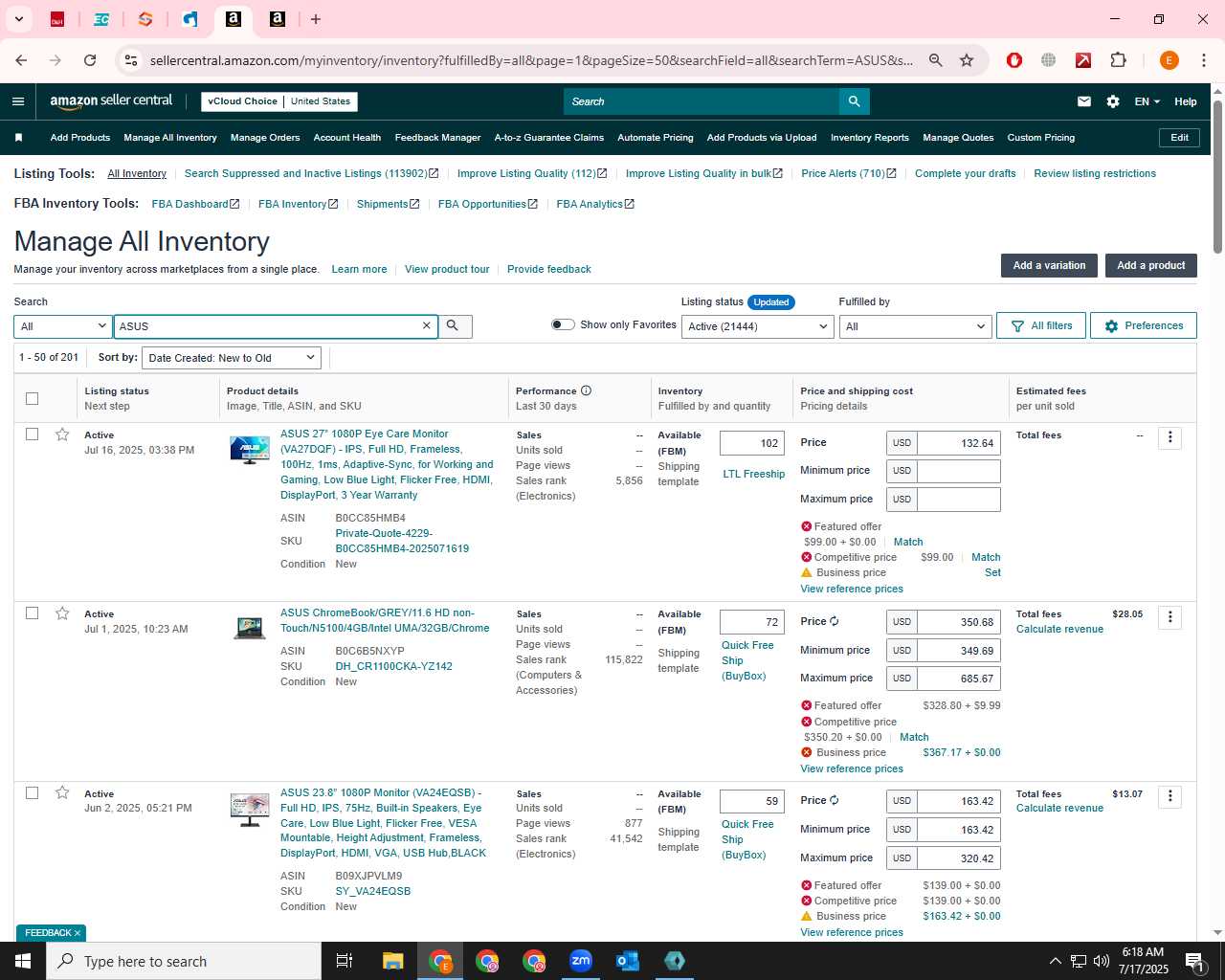Viewport: 1225px width, 980px height.
Task: Favorite the ASUS 23.8" monitor listing
Action: [x=62, y=792]
